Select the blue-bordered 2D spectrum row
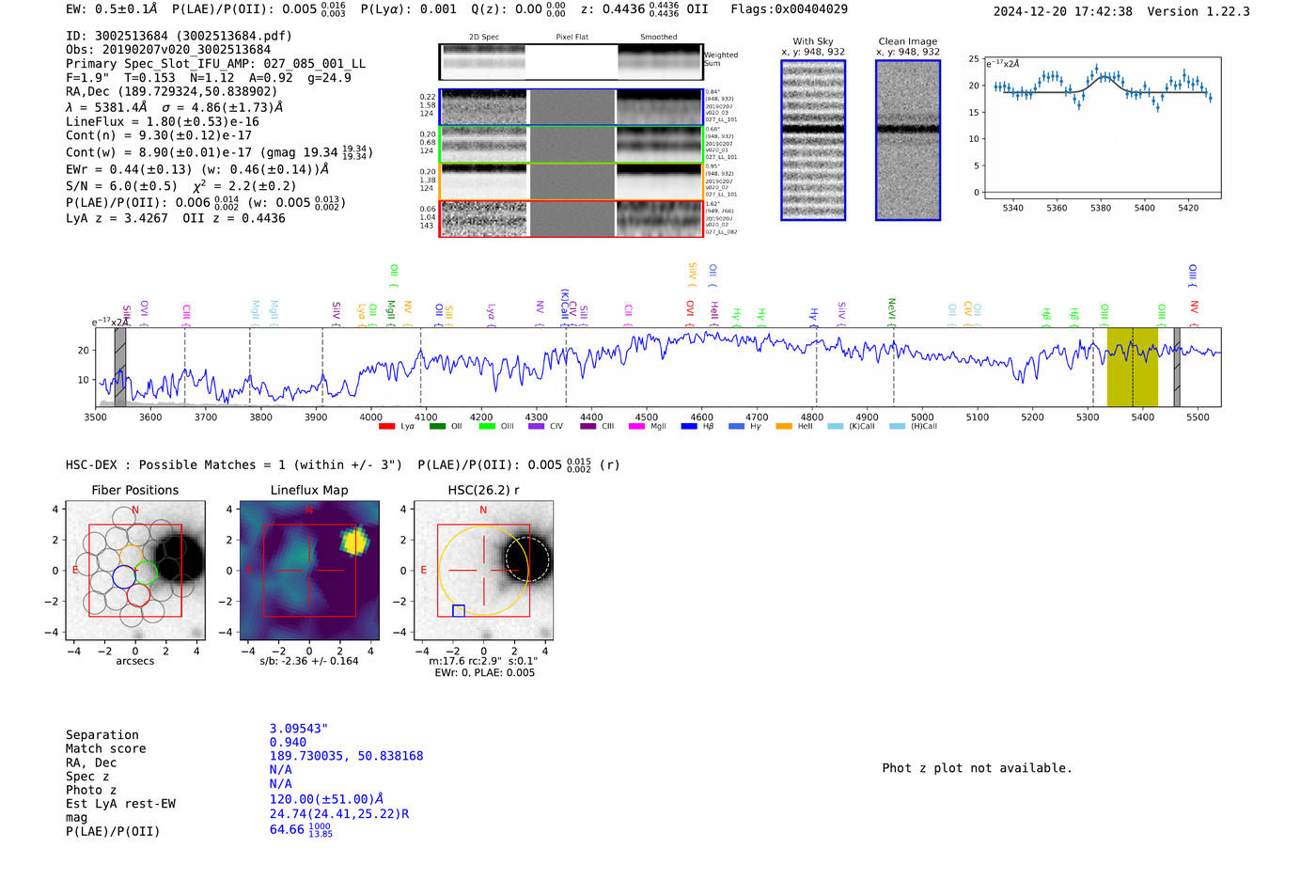The width and height of the screenshot is (1316, 896). [572, 107]
